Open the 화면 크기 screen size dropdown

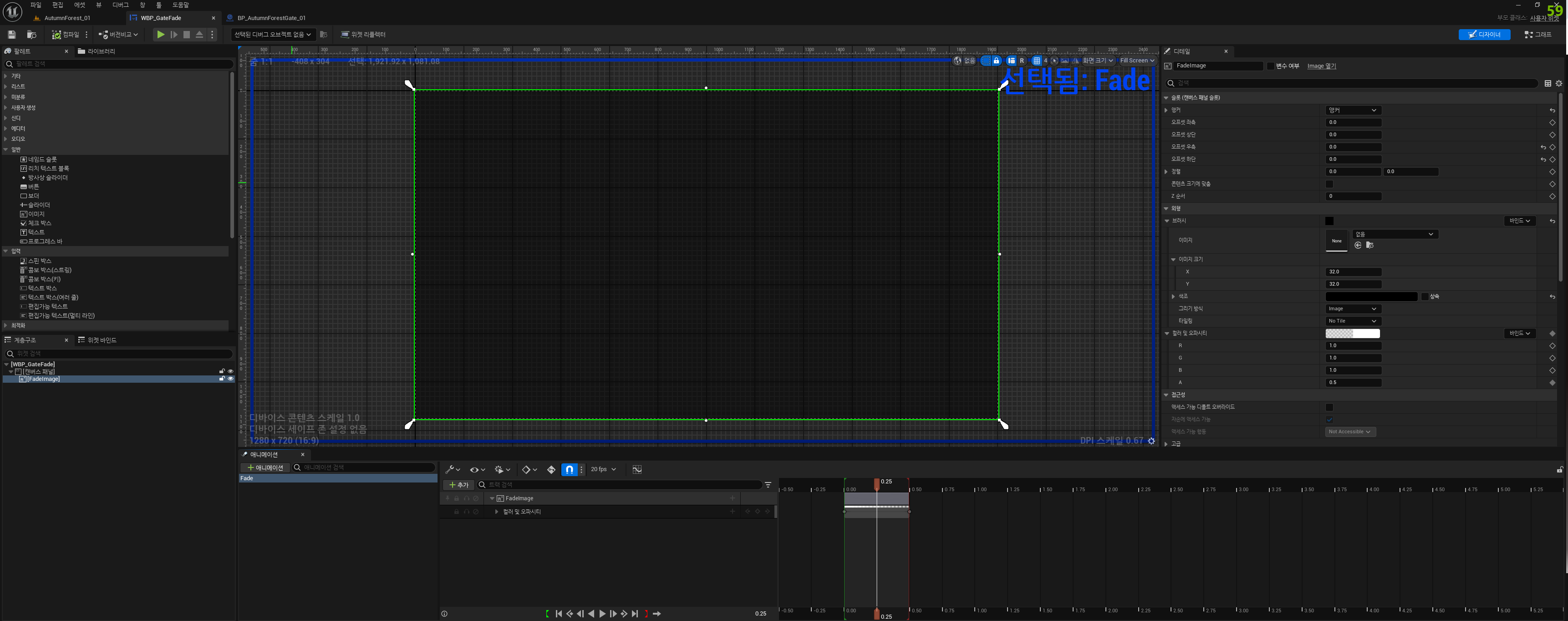[1098, 61]
